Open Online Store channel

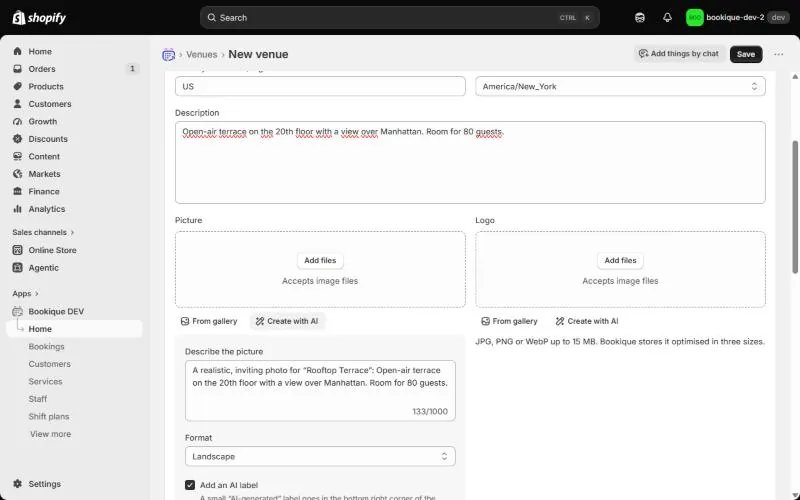tap(74, 250)
